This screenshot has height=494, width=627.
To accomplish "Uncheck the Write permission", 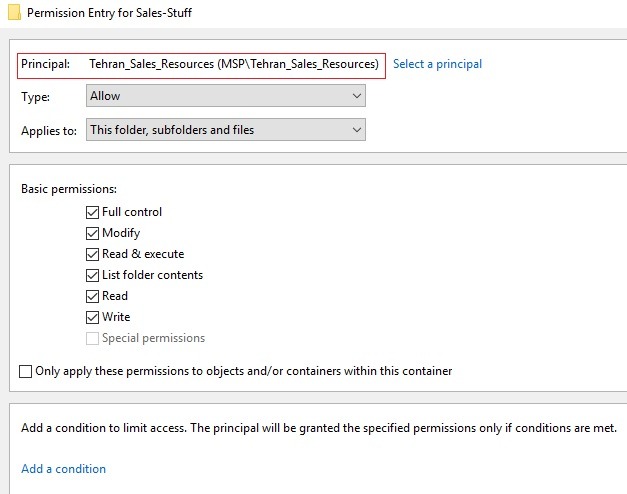I will click(92, 317).
